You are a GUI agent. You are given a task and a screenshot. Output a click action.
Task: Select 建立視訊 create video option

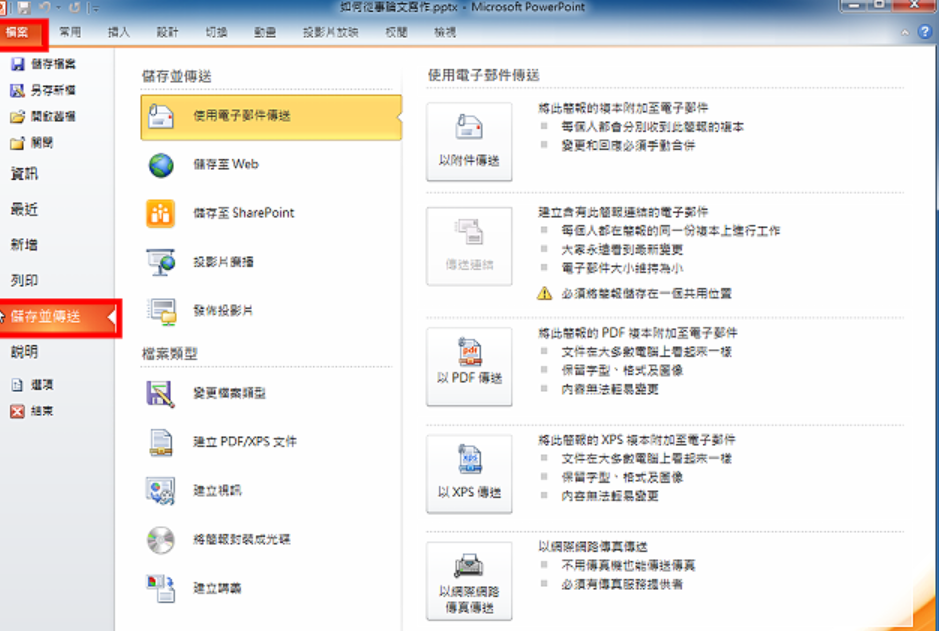(271, 491)
